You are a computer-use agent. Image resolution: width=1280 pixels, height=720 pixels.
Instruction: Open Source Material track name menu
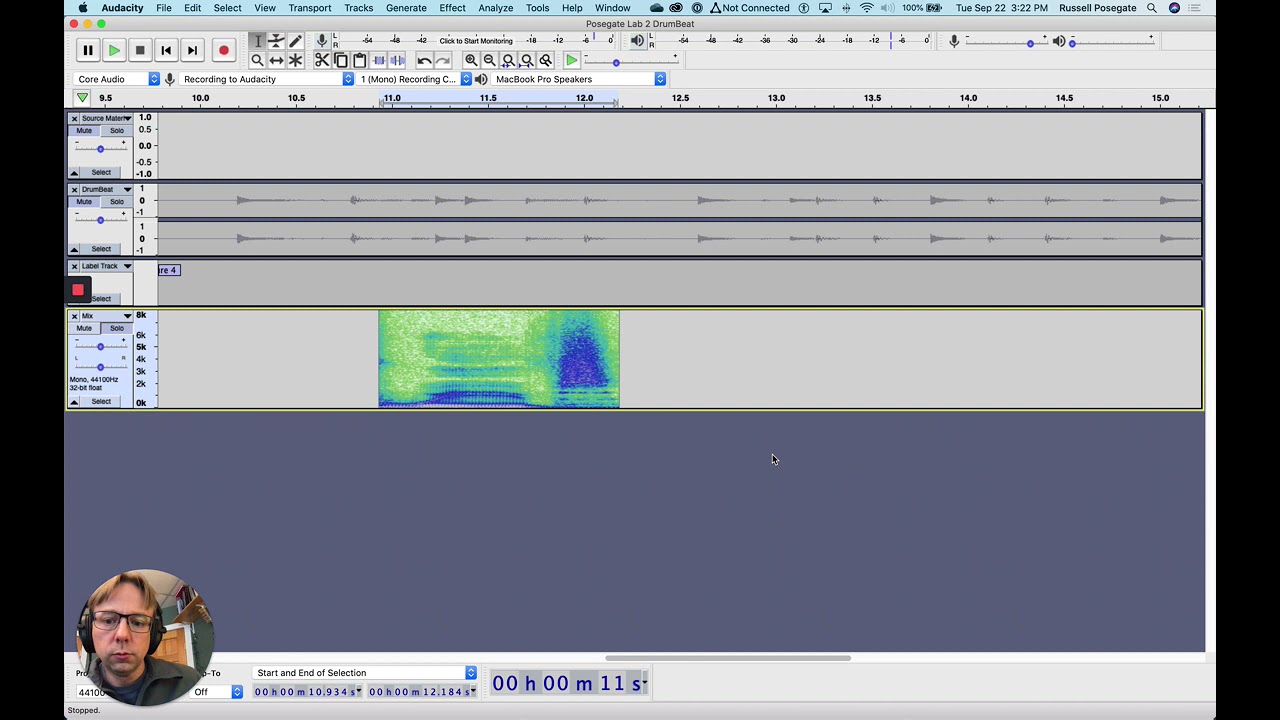(106, 118)
